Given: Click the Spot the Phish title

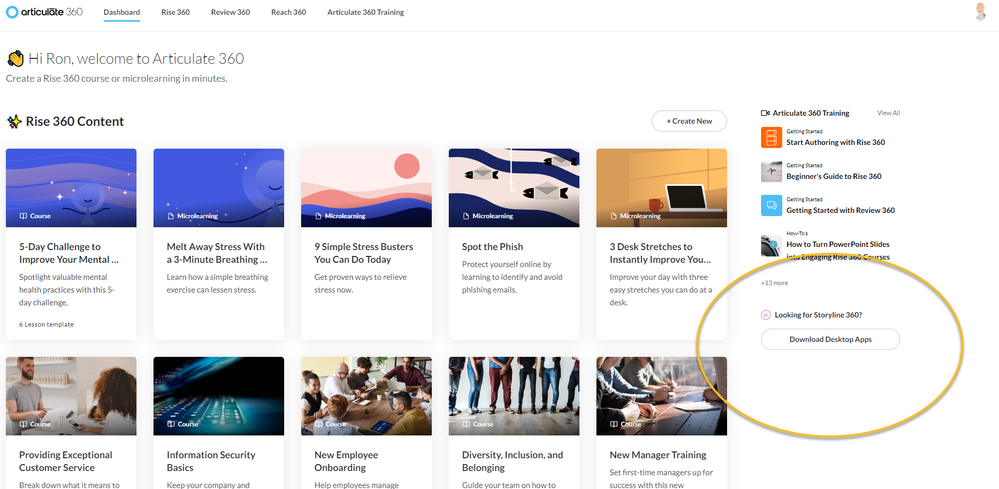Looking at the screenshot, I should click(492, 246).
